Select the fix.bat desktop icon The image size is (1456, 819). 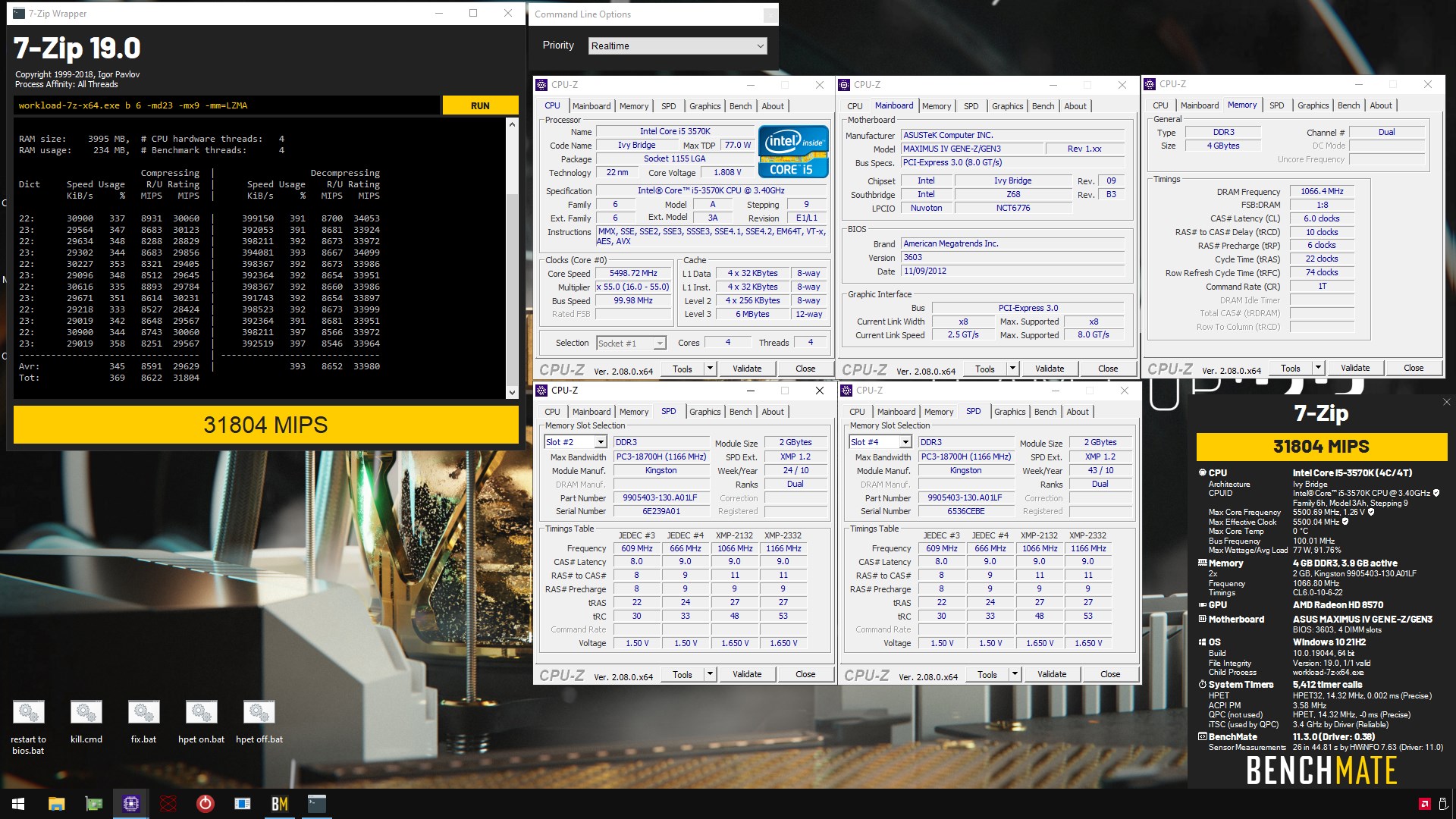143,722
